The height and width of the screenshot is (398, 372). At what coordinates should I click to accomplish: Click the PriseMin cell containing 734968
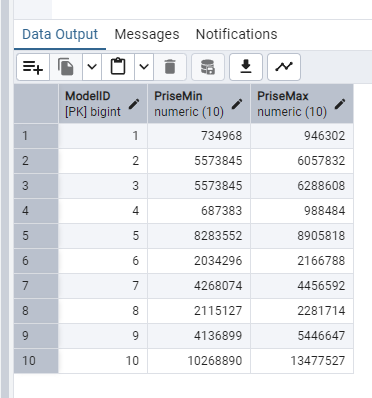(x=199, y=136)
